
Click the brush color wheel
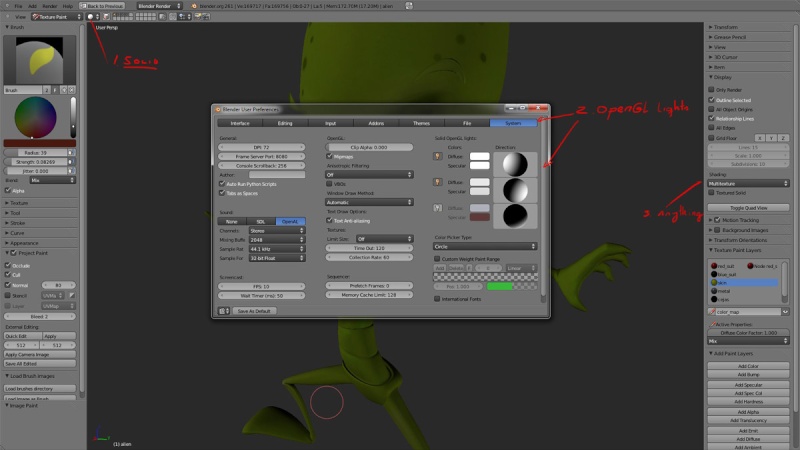(35, 117)
